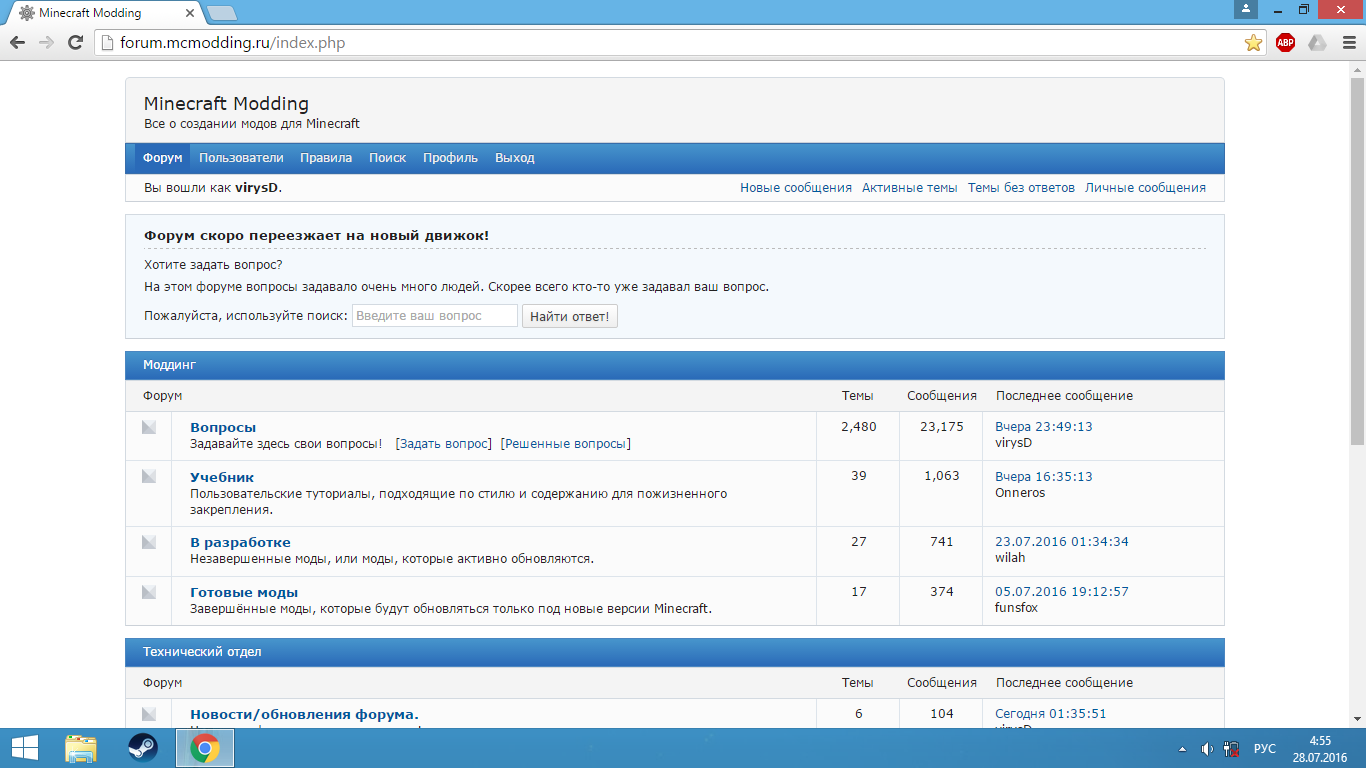Click status icon beside Новости/обновления форума
This screenshot has height=768, width=1366.
[149, 714]
